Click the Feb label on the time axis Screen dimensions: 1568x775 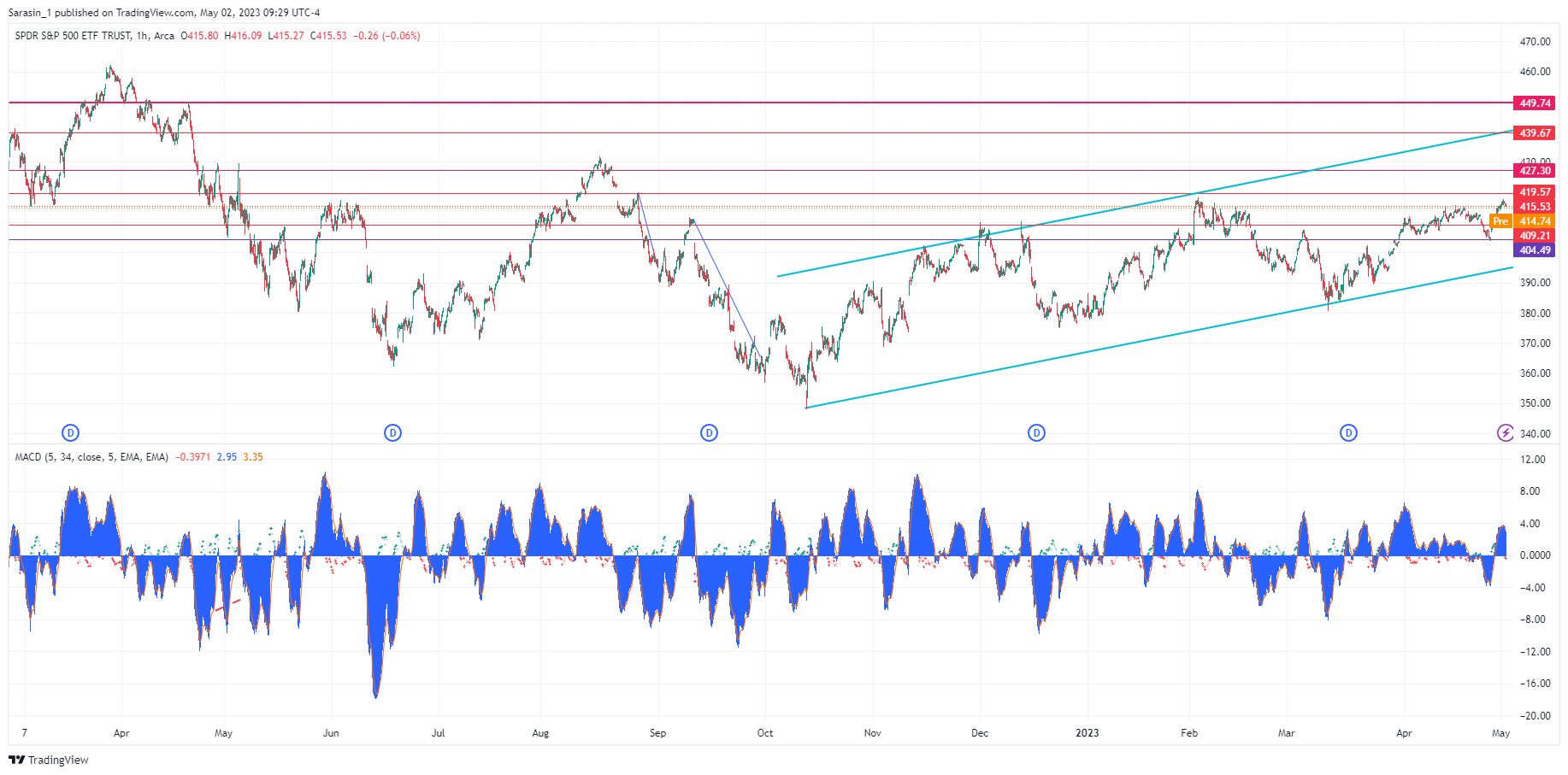click(1189, 733)
